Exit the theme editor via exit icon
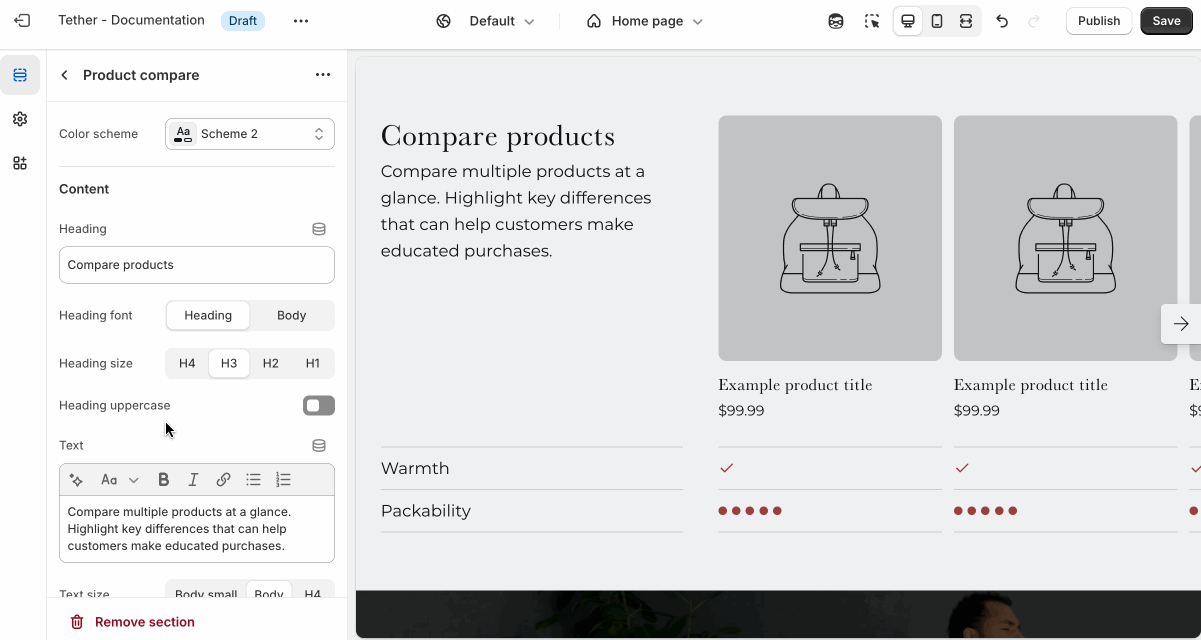This screenshot has height=640, width=1201. (x=22, y=21)
